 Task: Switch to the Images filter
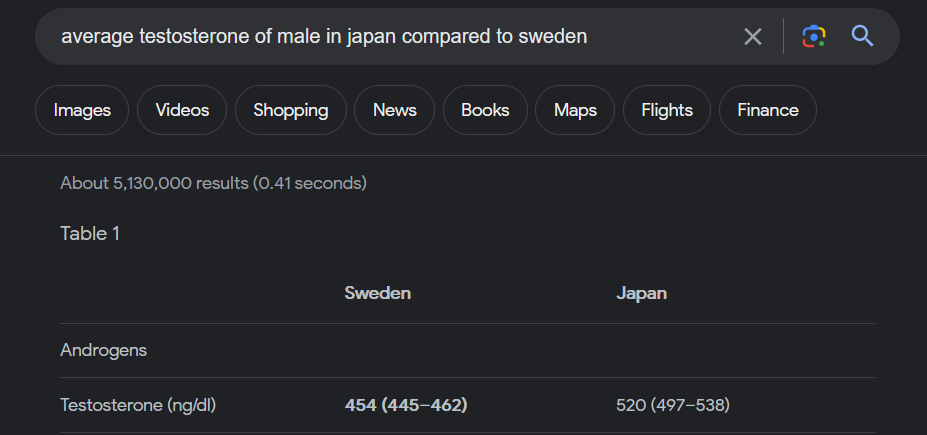click(x=82, y=110)
